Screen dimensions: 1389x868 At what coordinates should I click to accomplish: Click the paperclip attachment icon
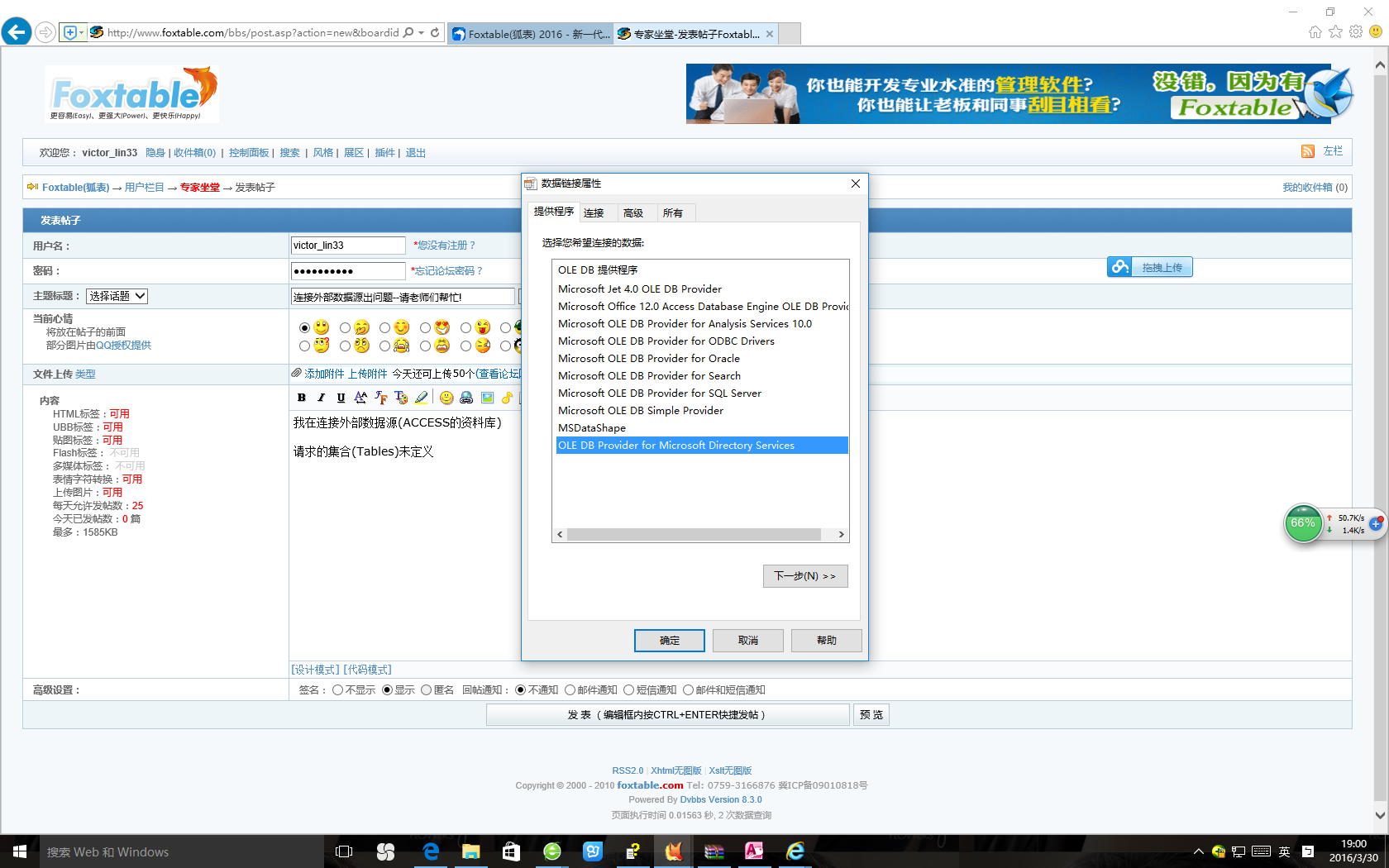pos(296,373)
